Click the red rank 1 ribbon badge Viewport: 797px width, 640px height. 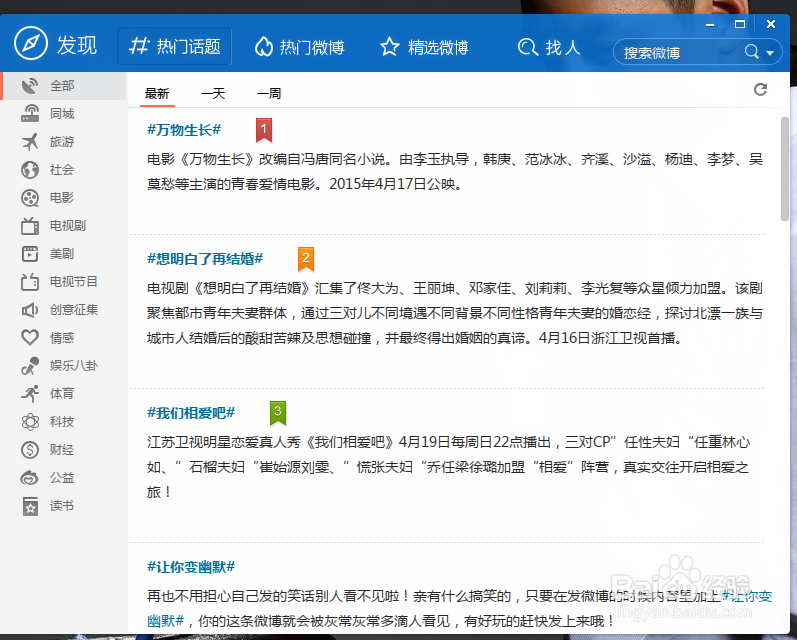[264, 130]
